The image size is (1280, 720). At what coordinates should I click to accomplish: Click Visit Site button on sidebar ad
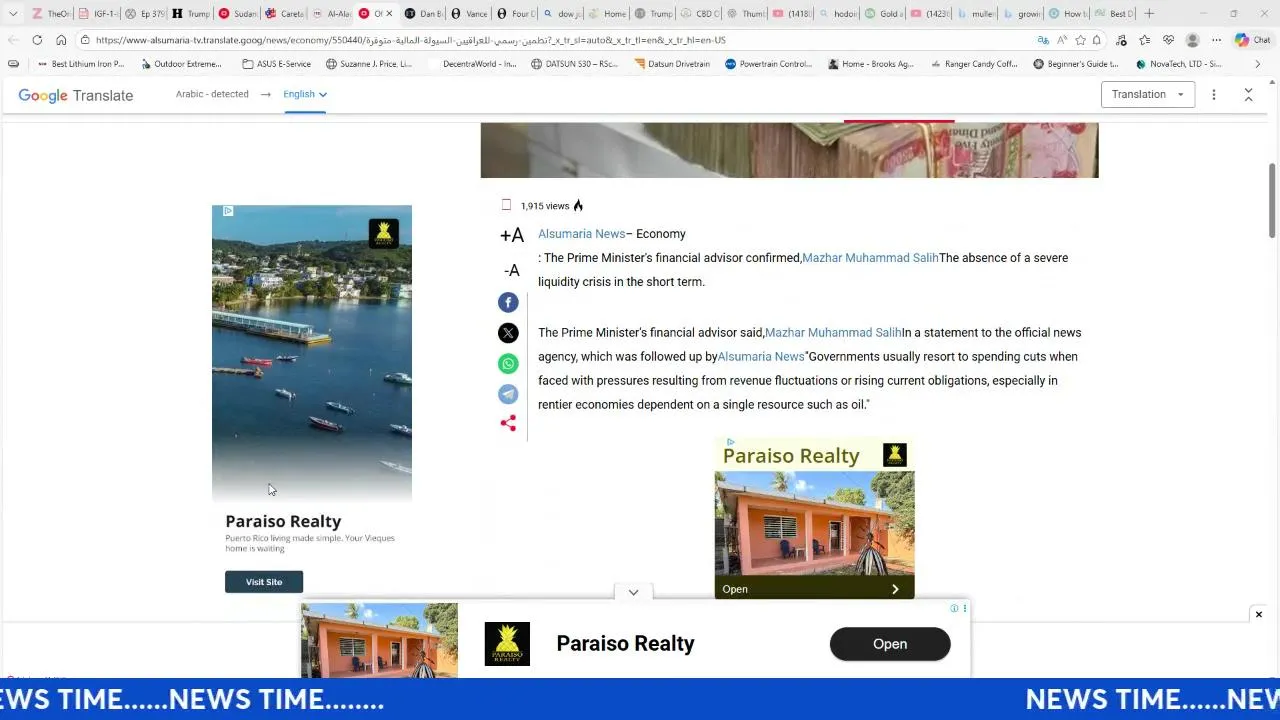[264, 582]
